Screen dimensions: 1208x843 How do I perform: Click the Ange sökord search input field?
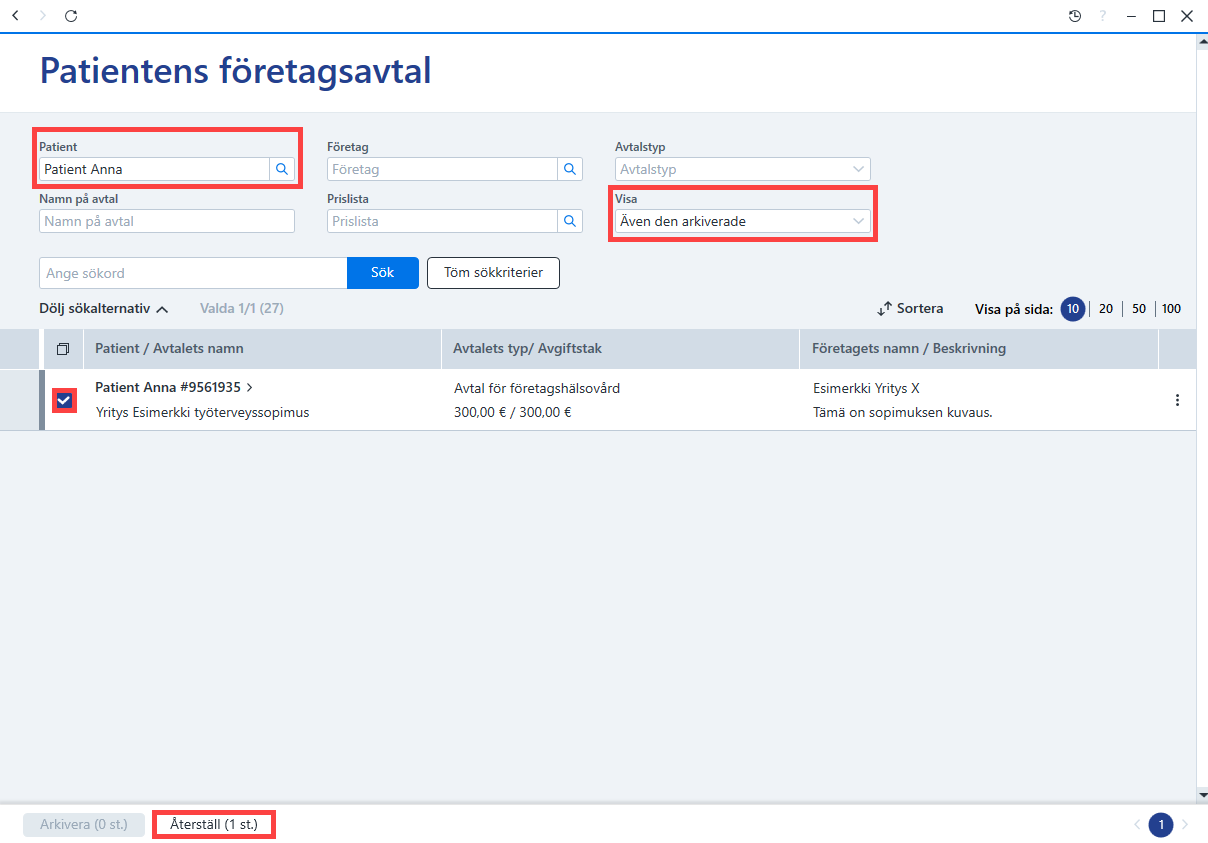pyautogui.click(x=193, y=273)
